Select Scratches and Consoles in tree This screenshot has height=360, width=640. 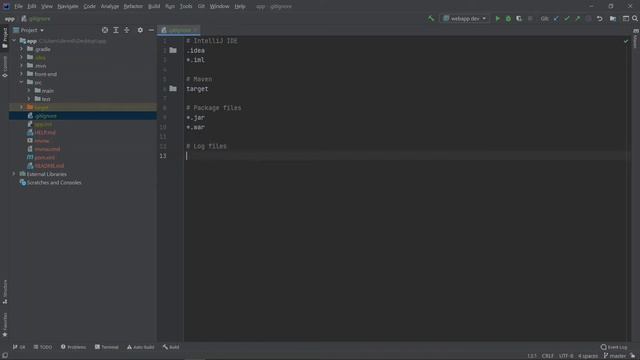[54, 182]
